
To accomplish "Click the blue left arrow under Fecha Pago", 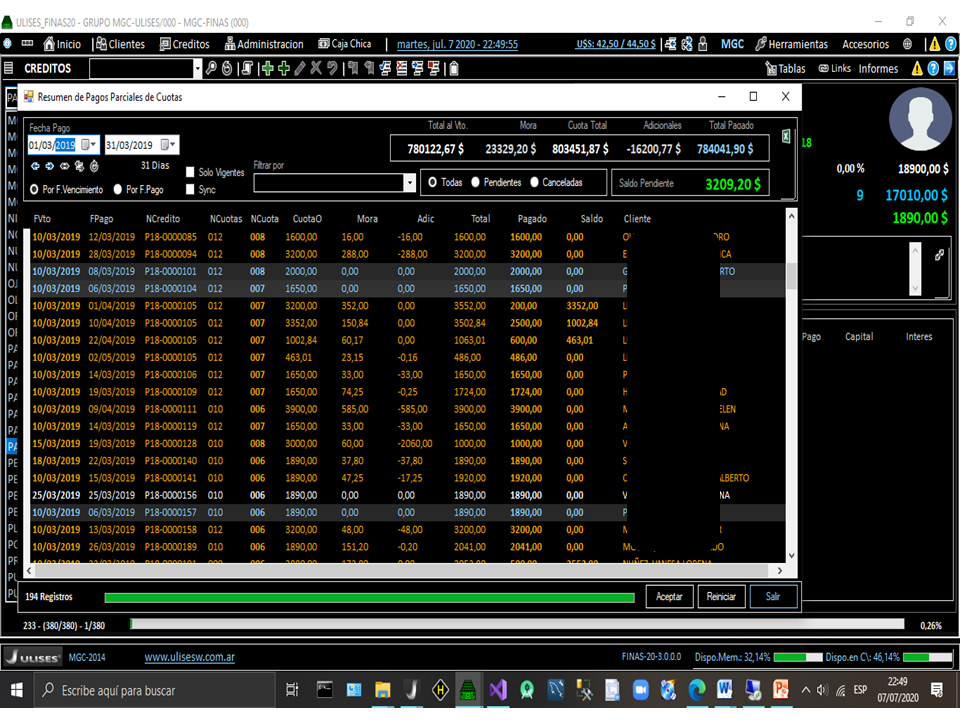I will 35,166.
